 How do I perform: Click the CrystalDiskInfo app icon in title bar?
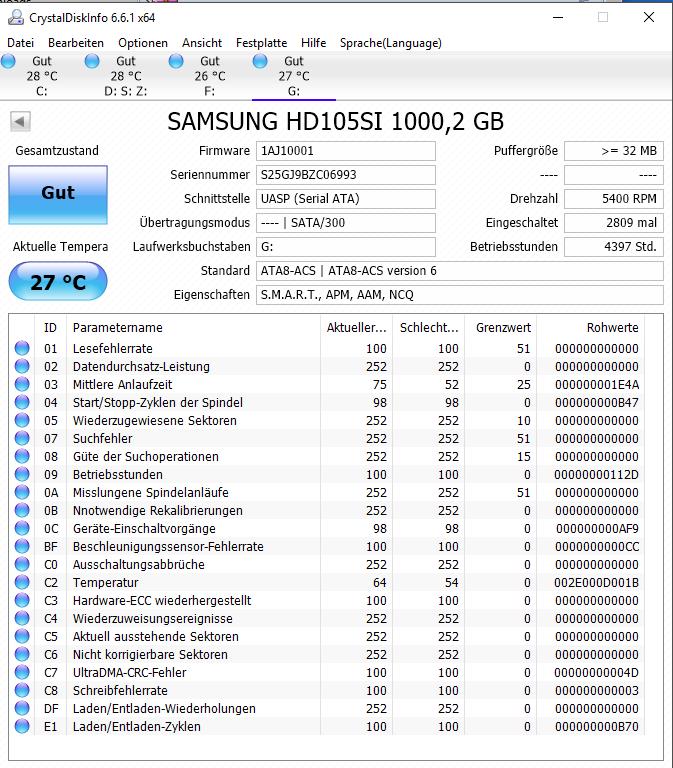click(16, 18)
